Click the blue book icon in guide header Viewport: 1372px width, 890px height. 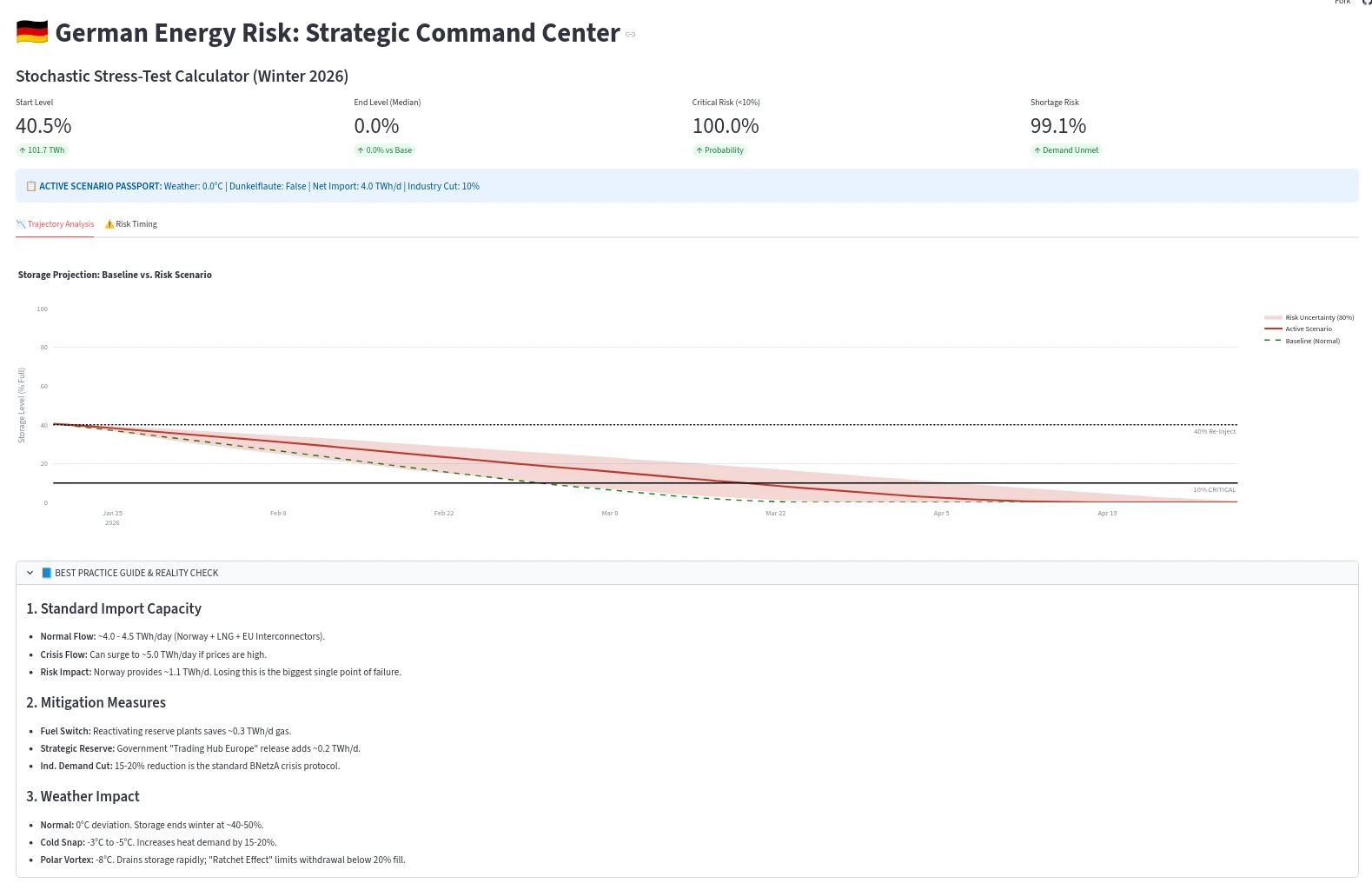pos(47,573)
